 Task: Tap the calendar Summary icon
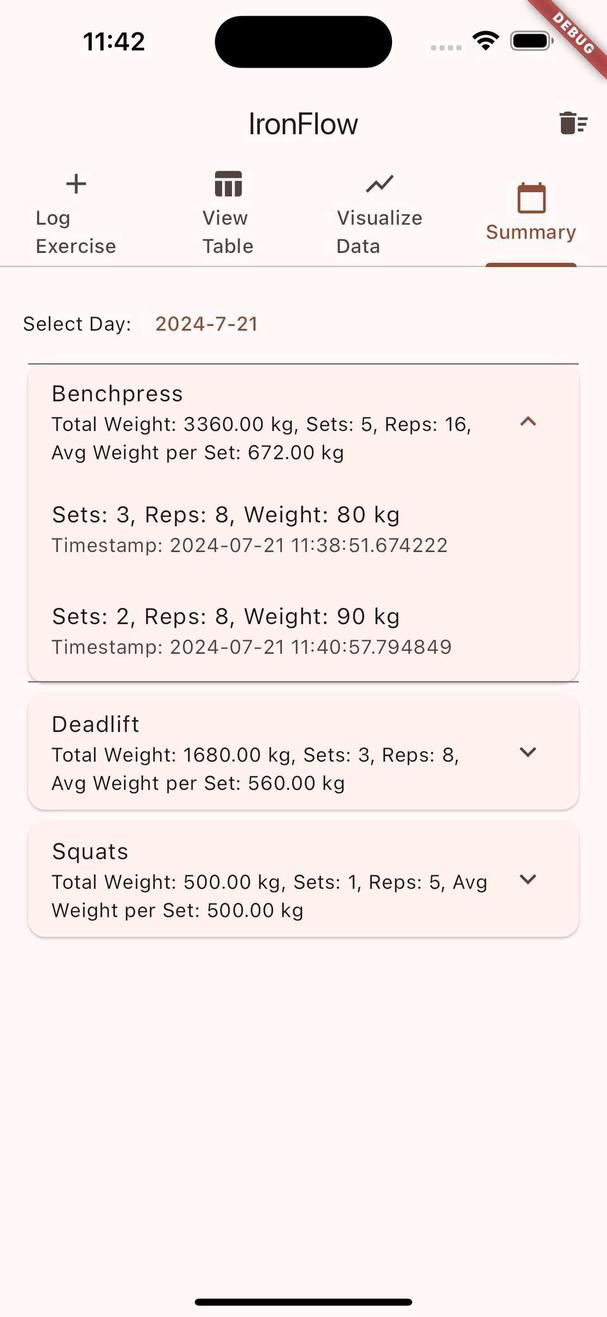click(x=531, y=198)
